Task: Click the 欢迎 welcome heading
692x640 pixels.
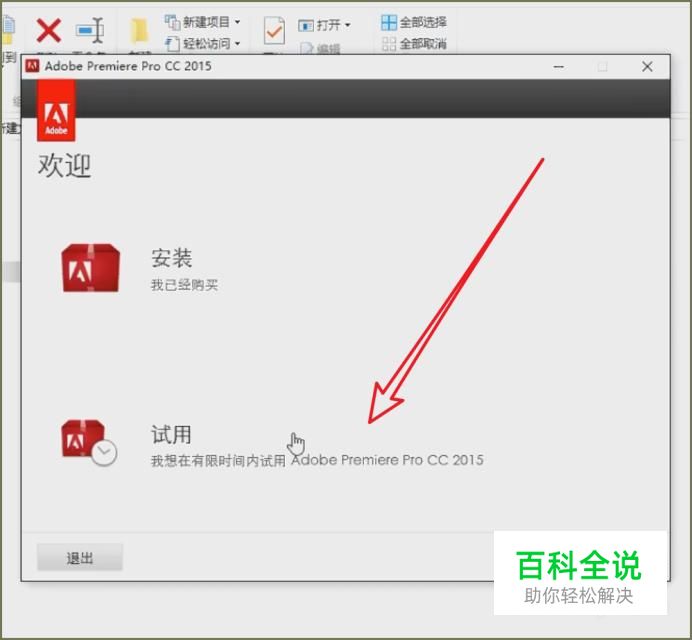Action: click(x=64, y=166)
